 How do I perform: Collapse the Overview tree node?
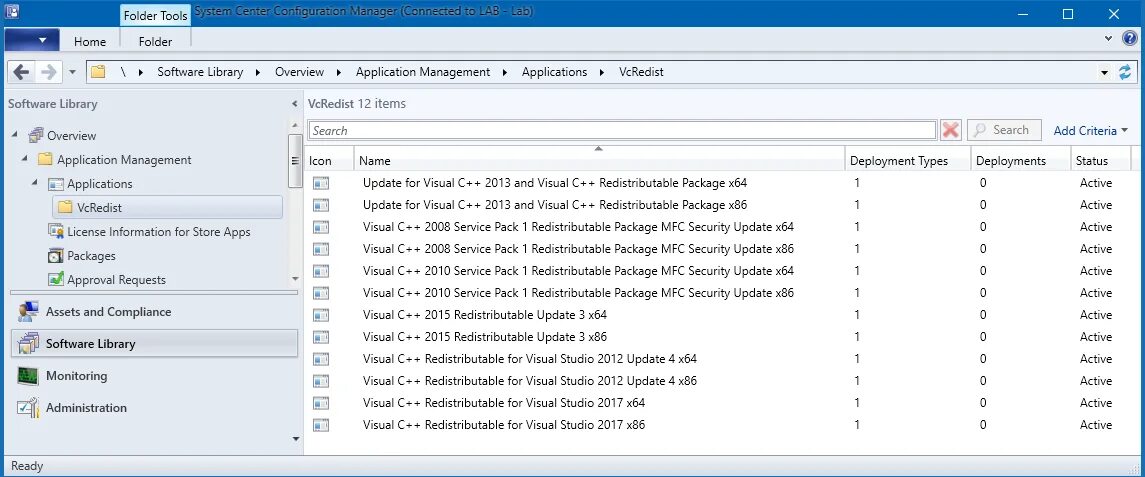click(15, 135)
